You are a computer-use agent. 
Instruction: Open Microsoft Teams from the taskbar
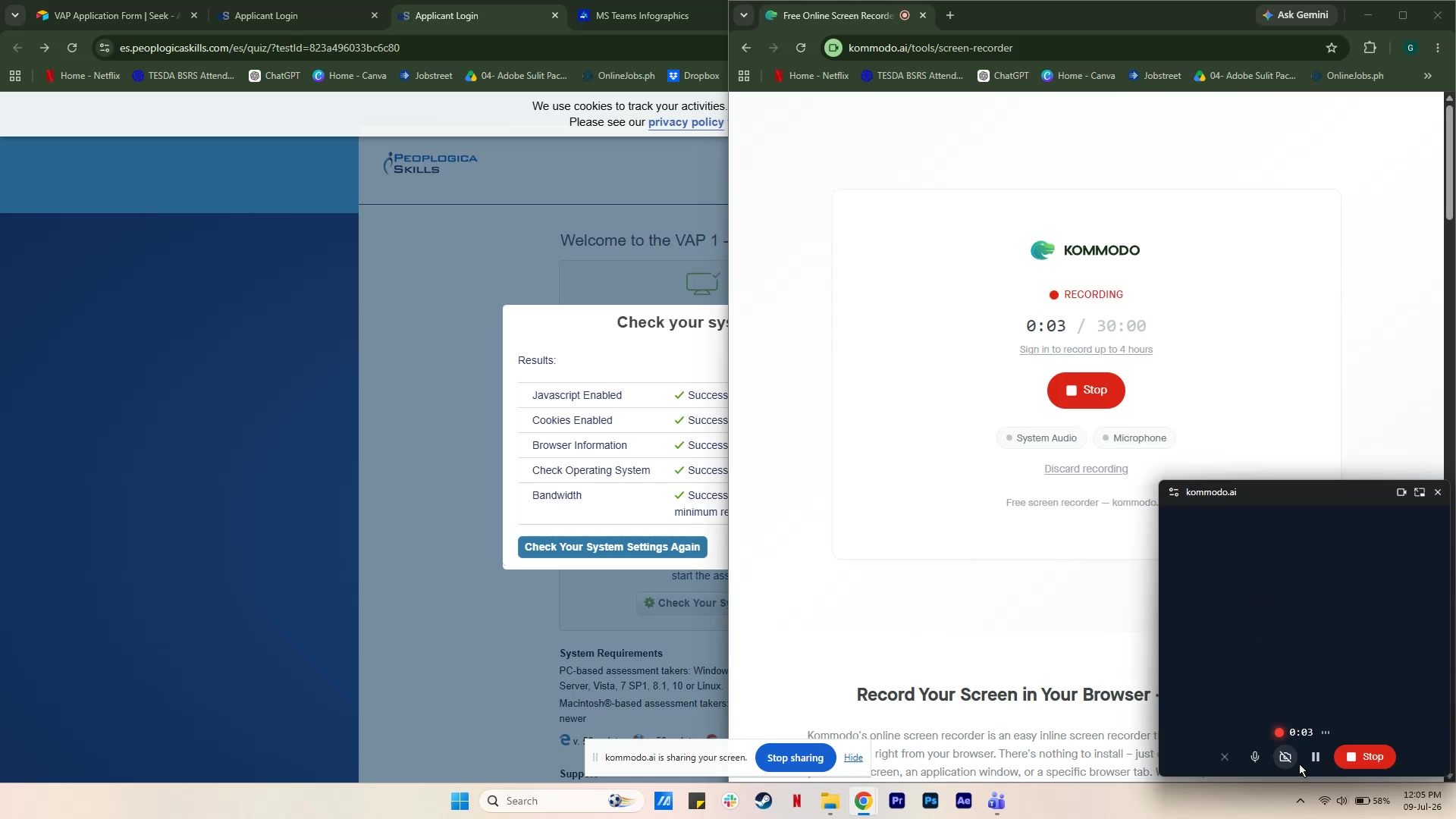(997, 801)
